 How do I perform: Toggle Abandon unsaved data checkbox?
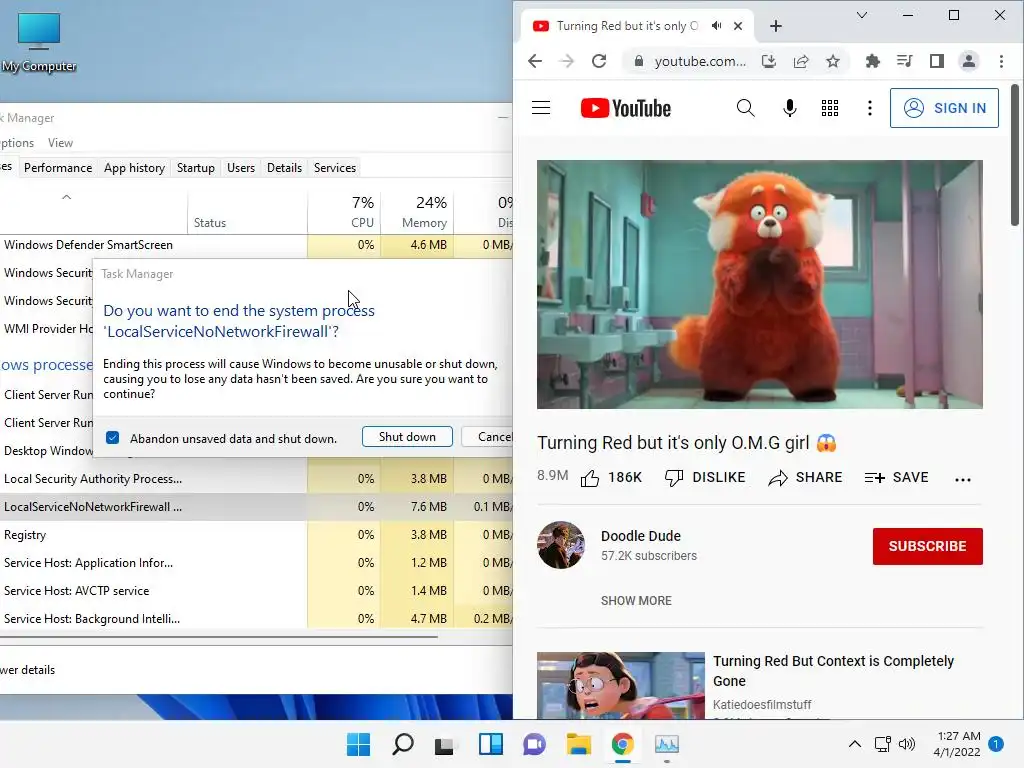coord(112,438)
